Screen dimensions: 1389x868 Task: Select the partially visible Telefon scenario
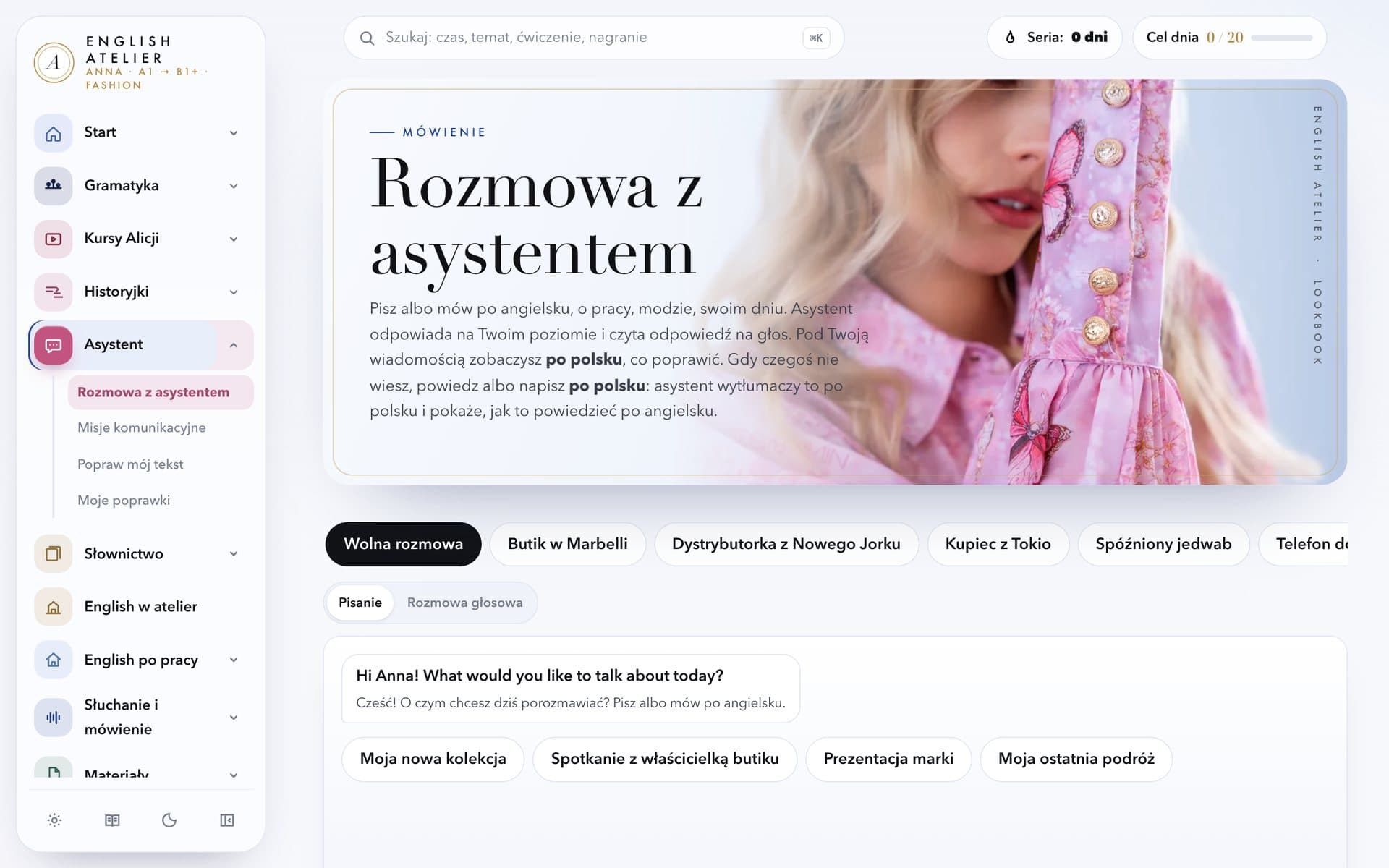pyautogui.click(x=1304, y=544)
